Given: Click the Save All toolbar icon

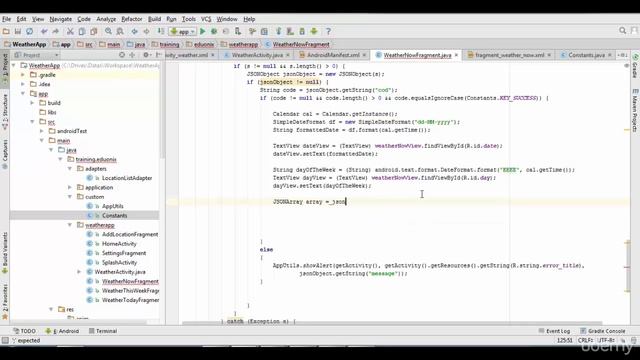Looking at the screenshot, I should pyautogui.click(x=18, y=31).
